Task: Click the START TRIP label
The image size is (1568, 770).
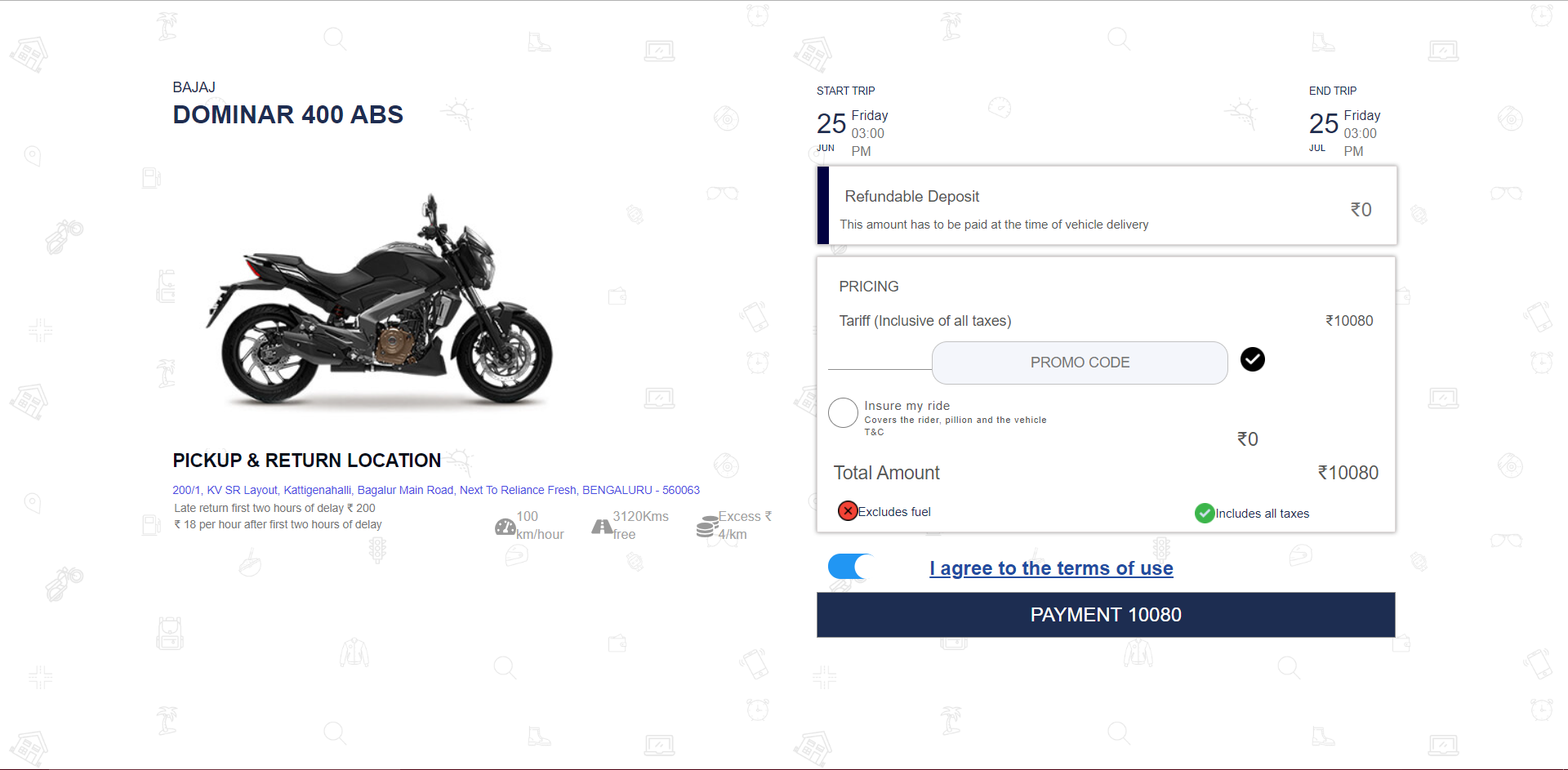Action: click(x=845, y=91)
